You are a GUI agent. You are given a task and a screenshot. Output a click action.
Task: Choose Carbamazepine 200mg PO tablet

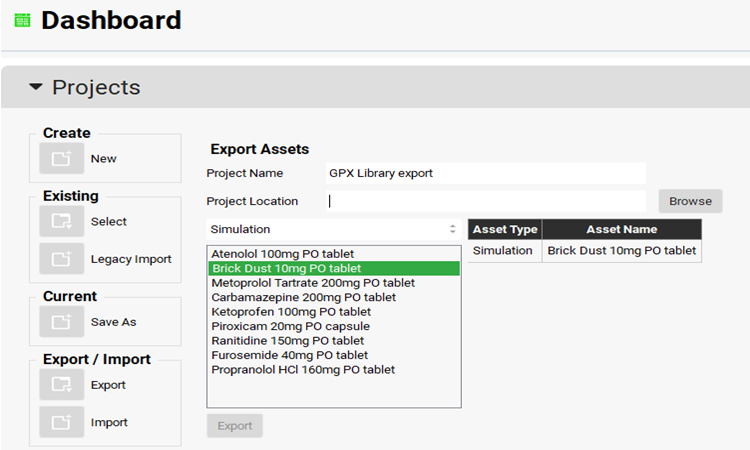click(x=303, y=297)
